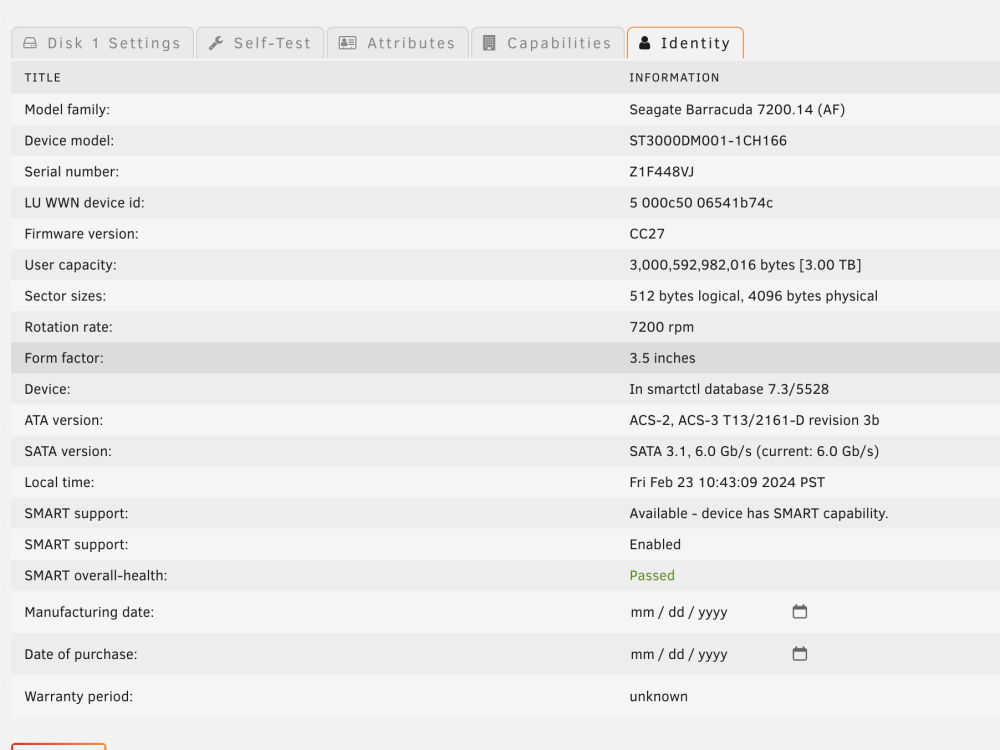Image resolution: width=1000 pixels, height=750 pixels.
Task: Click the Warranty period unknown value
Action: (x=658, y=696)
